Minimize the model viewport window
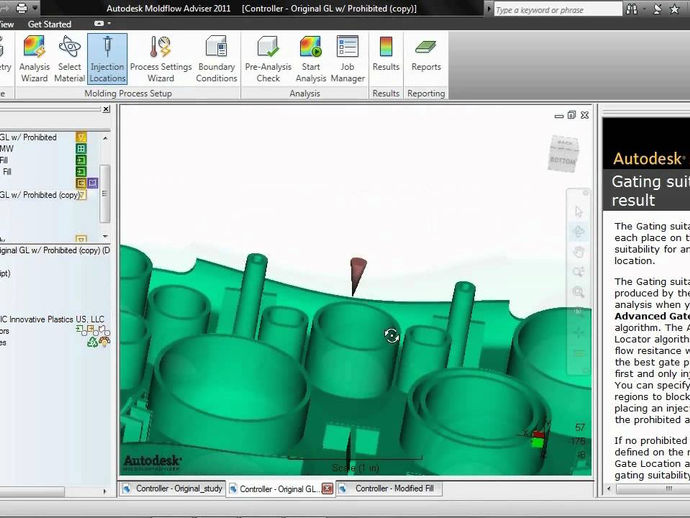The width and height of the screenshot is (690, 518). (559, 116)
